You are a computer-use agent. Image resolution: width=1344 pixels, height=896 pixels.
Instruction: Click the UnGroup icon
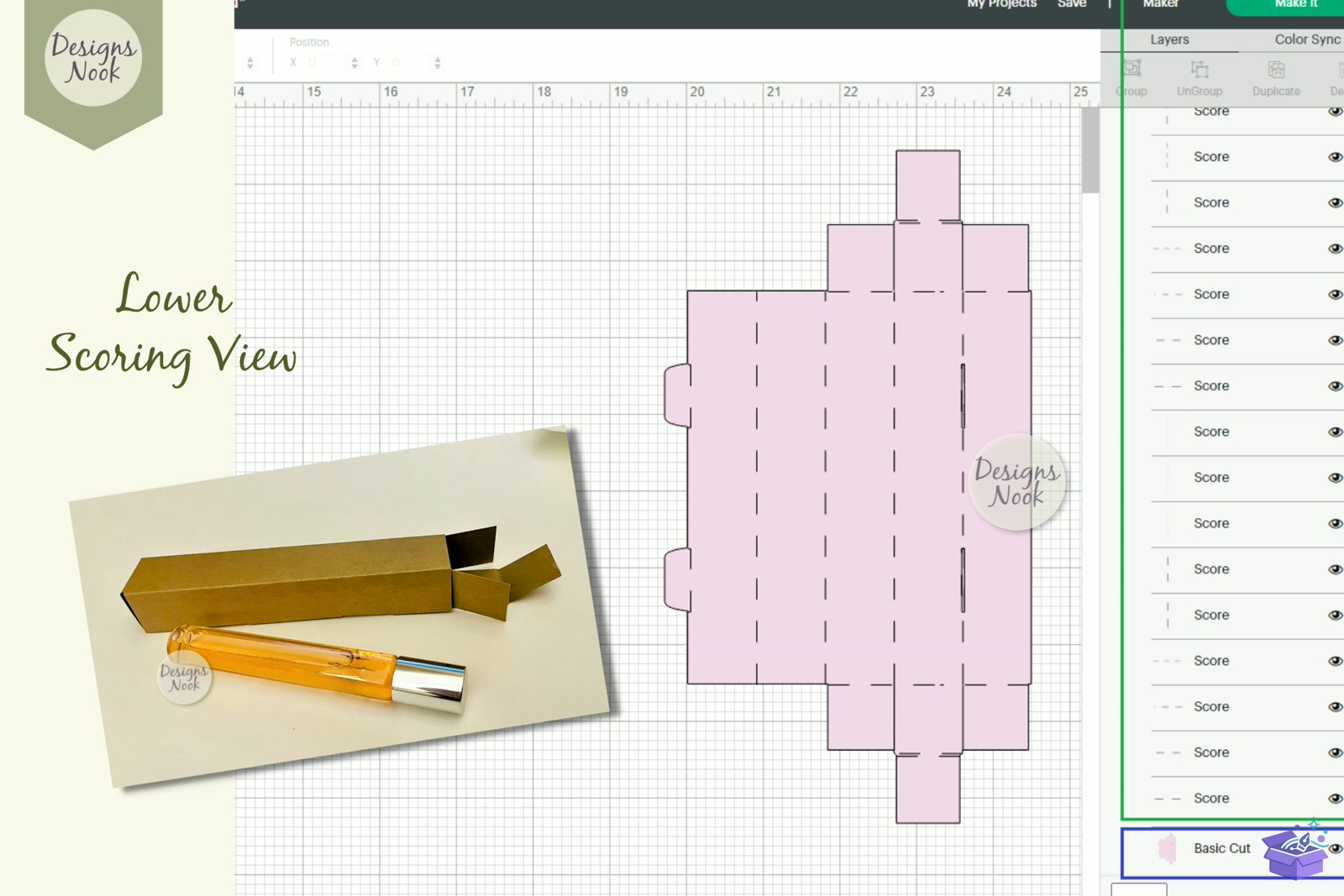1200,70
